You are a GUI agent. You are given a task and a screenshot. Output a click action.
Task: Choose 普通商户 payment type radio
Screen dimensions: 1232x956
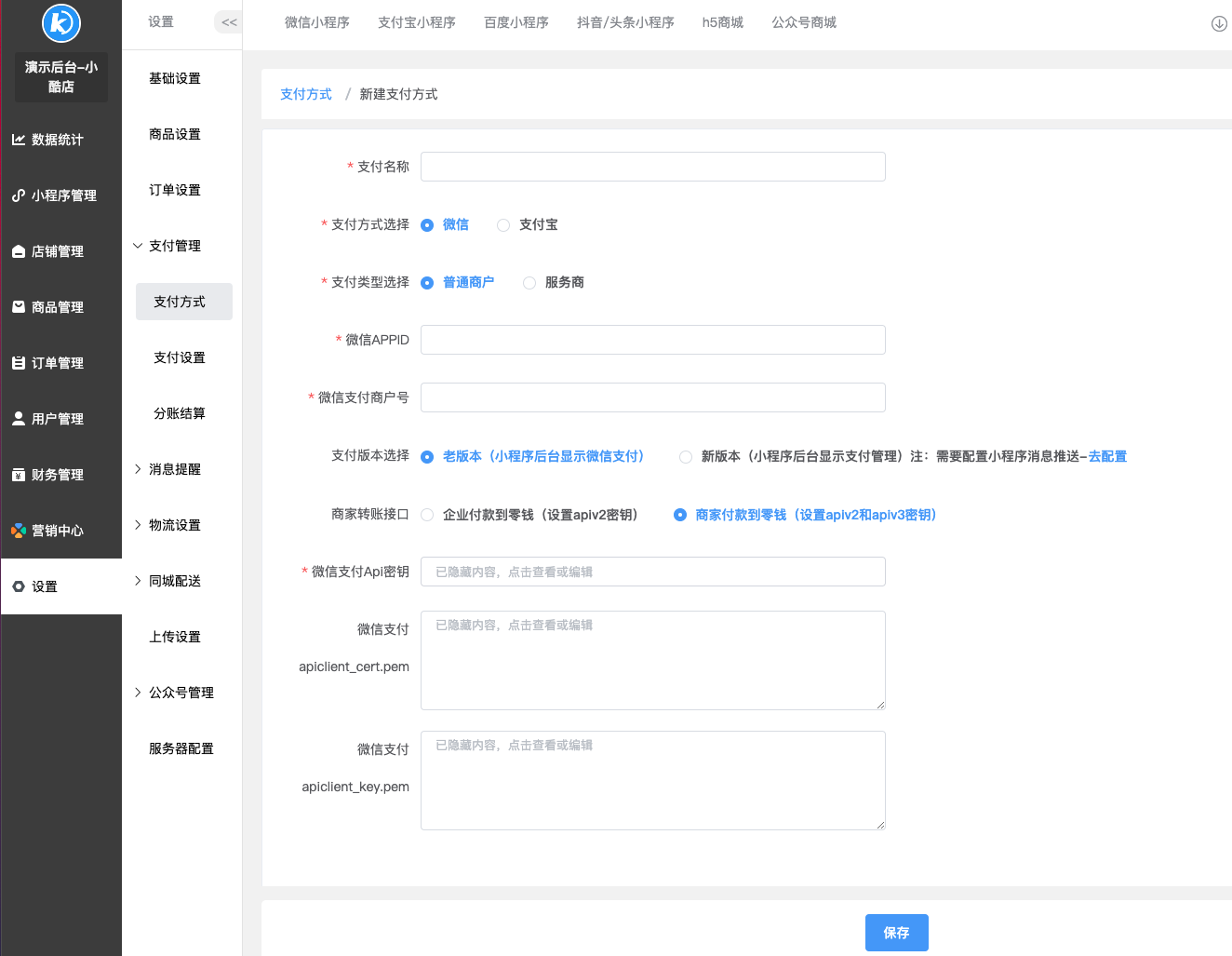point(427,283)
